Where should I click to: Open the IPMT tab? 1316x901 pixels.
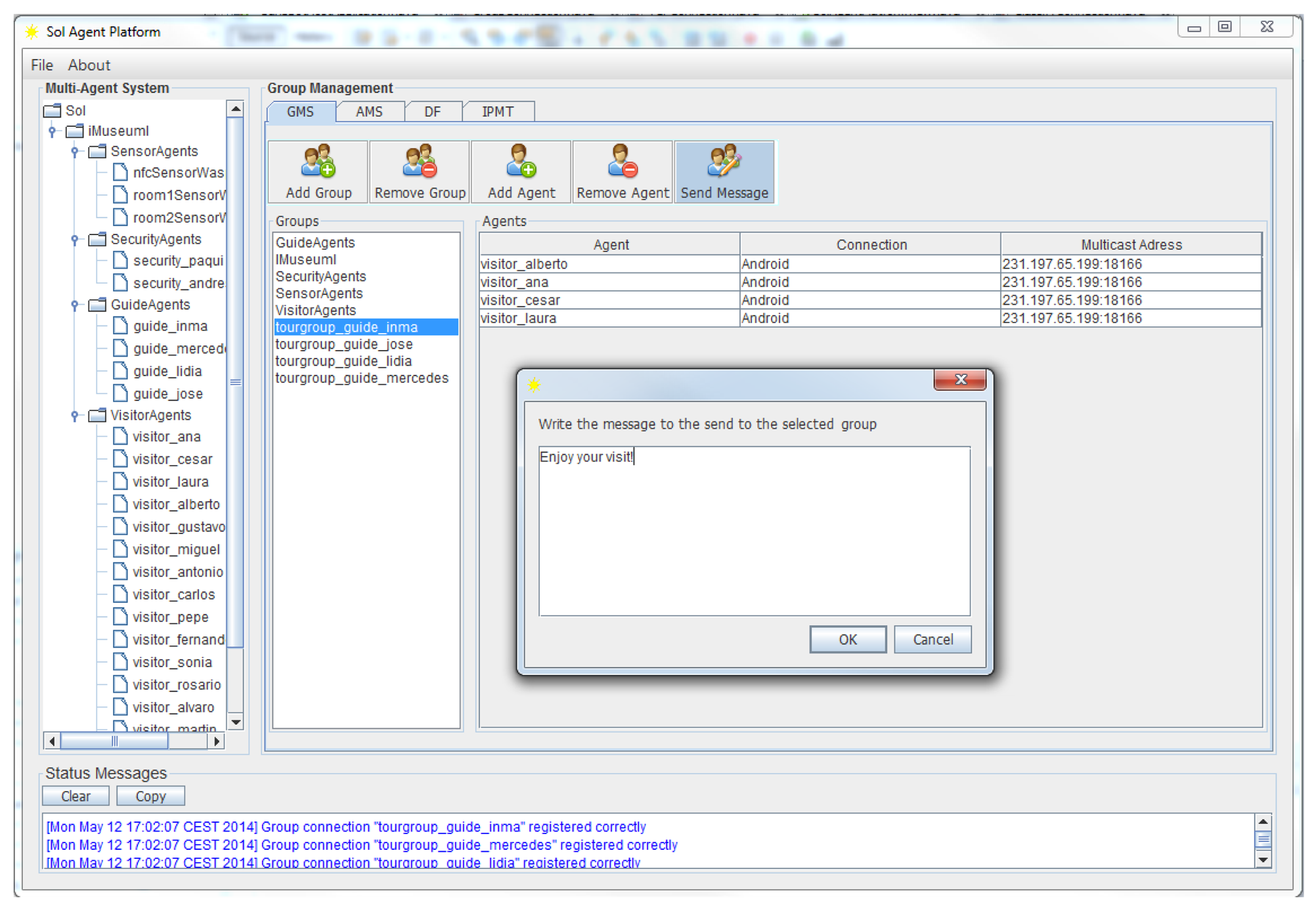point(497,112)
